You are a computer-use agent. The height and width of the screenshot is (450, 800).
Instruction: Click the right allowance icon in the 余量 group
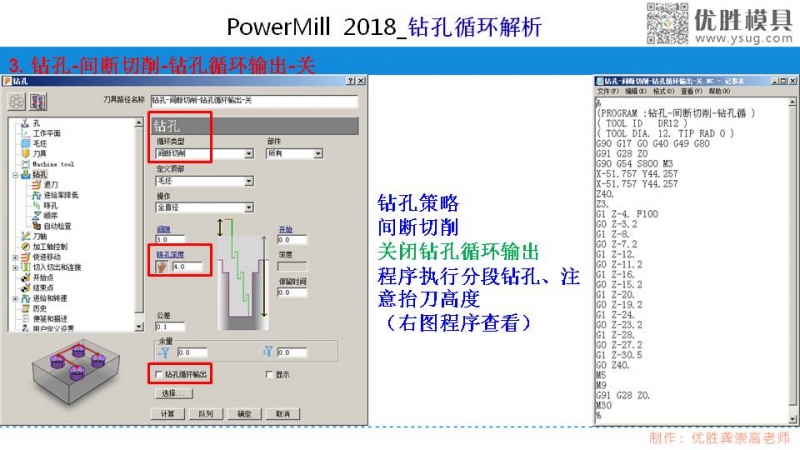(x=268, y=352)
